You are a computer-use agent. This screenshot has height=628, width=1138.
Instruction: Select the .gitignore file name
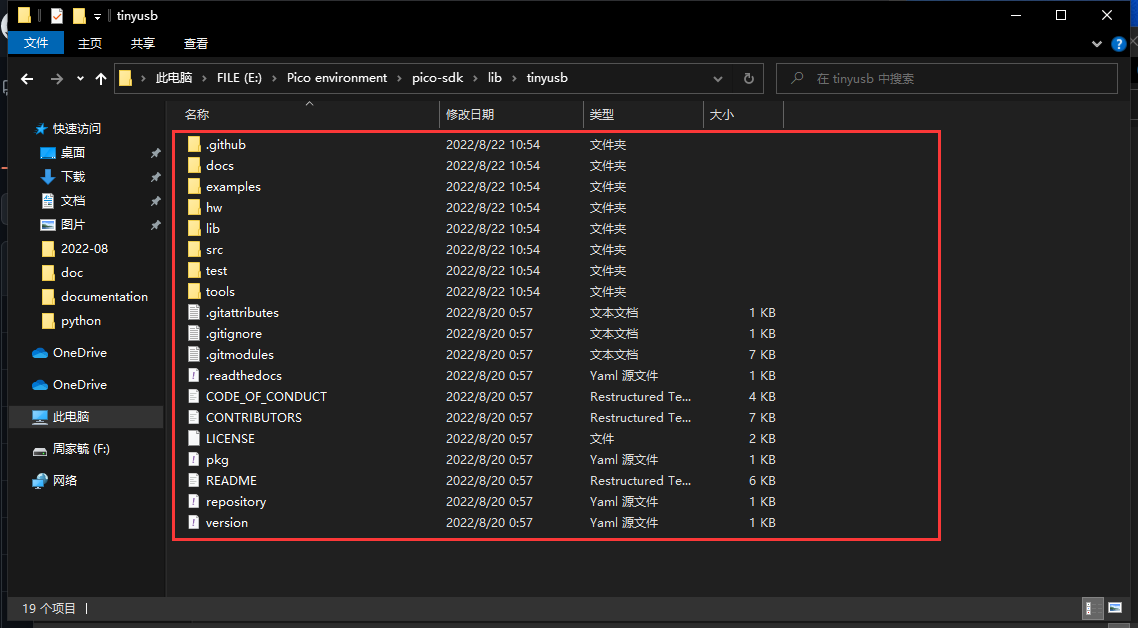coord(234,334)
